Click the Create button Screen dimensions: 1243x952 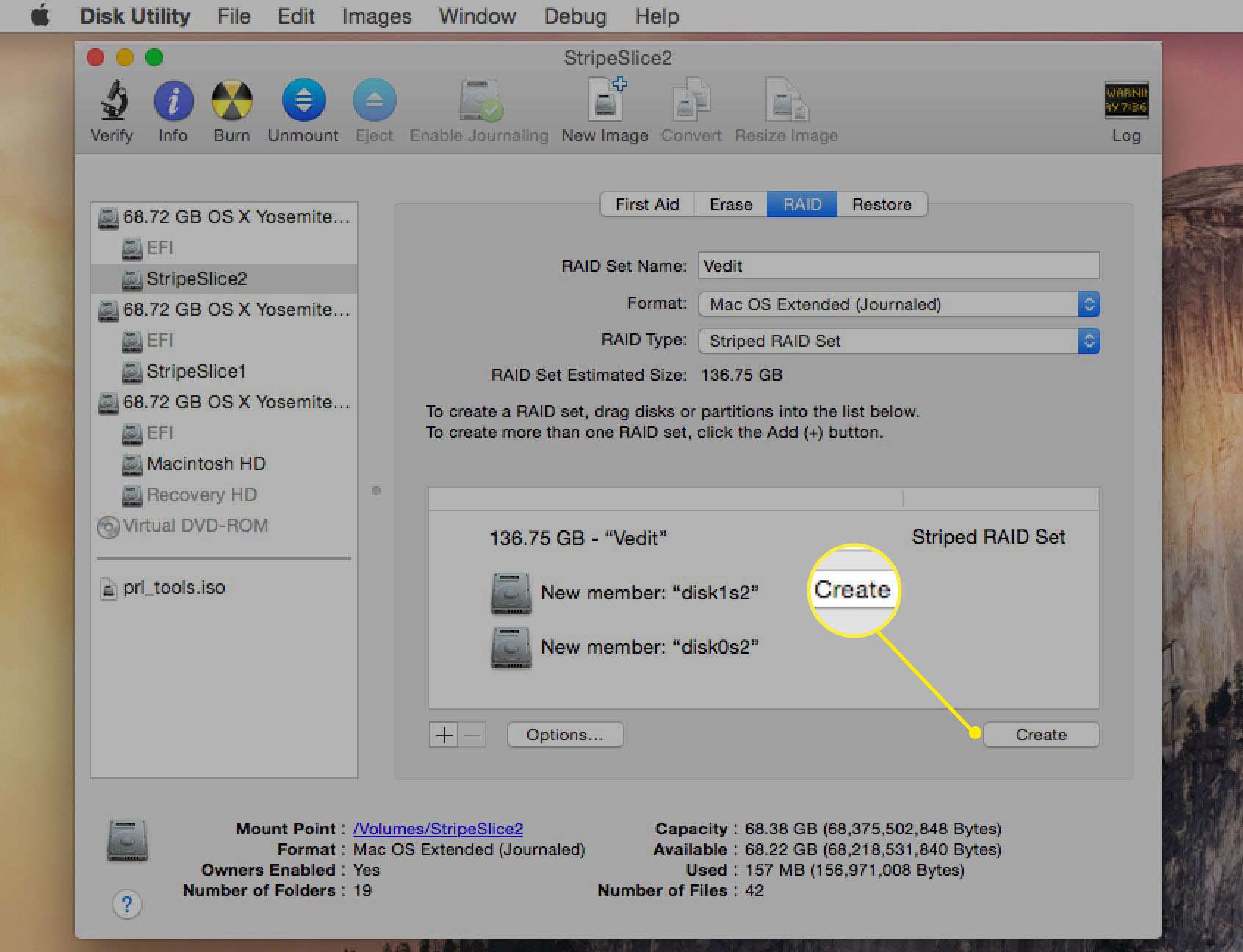coord(1041,735)
